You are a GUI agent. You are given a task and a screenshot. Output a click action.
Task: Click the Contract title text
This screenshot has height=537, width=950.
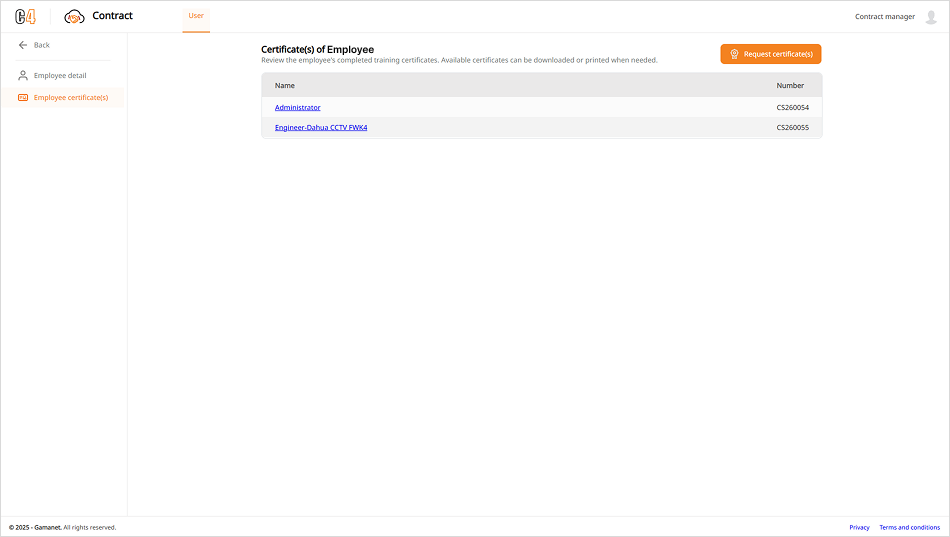(112, 16)
